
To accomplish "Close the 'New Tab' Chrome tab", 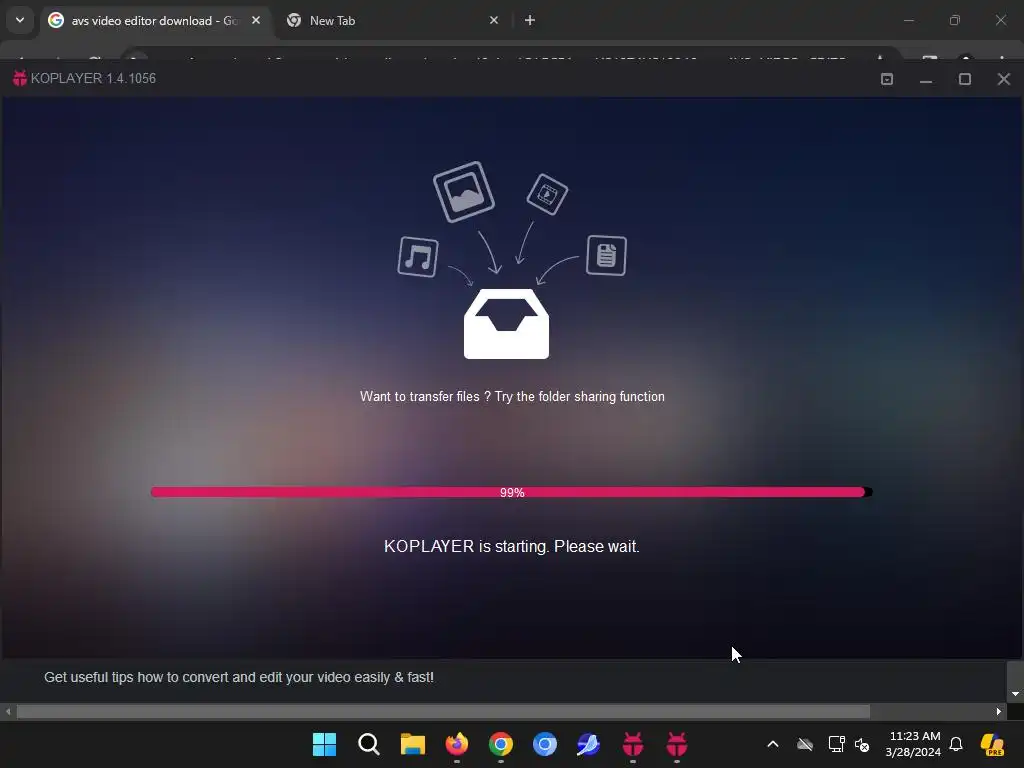I will (x=494, y=20).
